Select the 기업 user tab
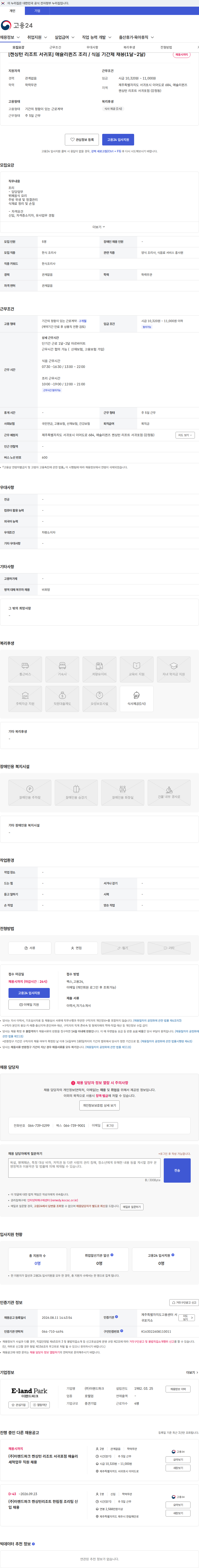199x1568 pixels. tap(37, 11)
